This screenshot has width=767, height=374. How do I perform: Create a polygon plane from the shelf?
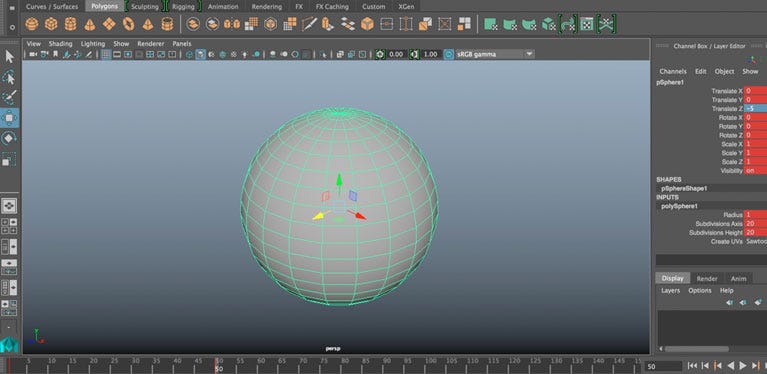click(109, 24)
